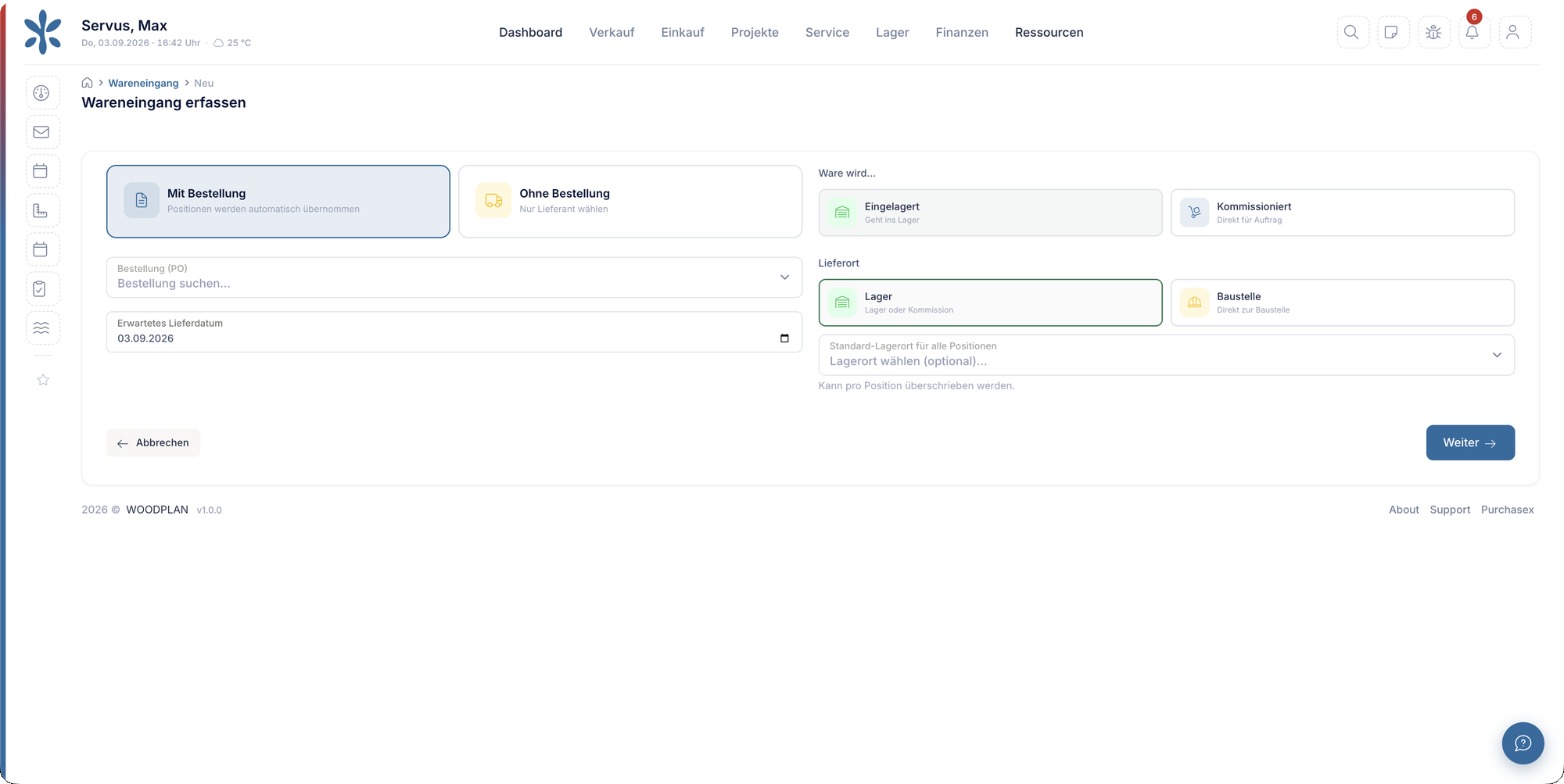Click the Weiter button
The image size is (1564, 784).
pyautogui.click(x=1470, y=442)
